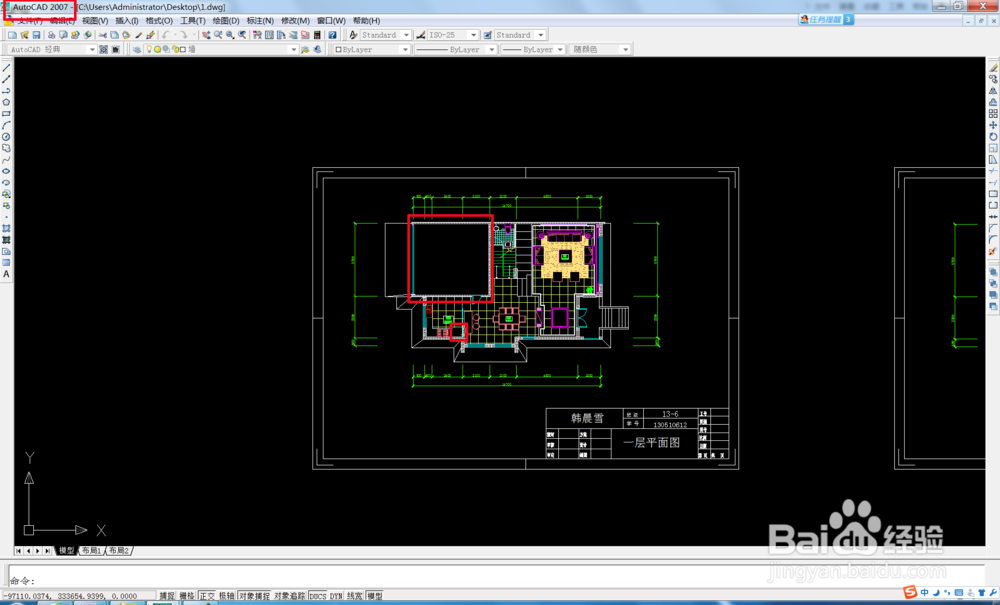Click the Move tool in modify toolbar
This screenshot has height=605, width=1000.
993,125
